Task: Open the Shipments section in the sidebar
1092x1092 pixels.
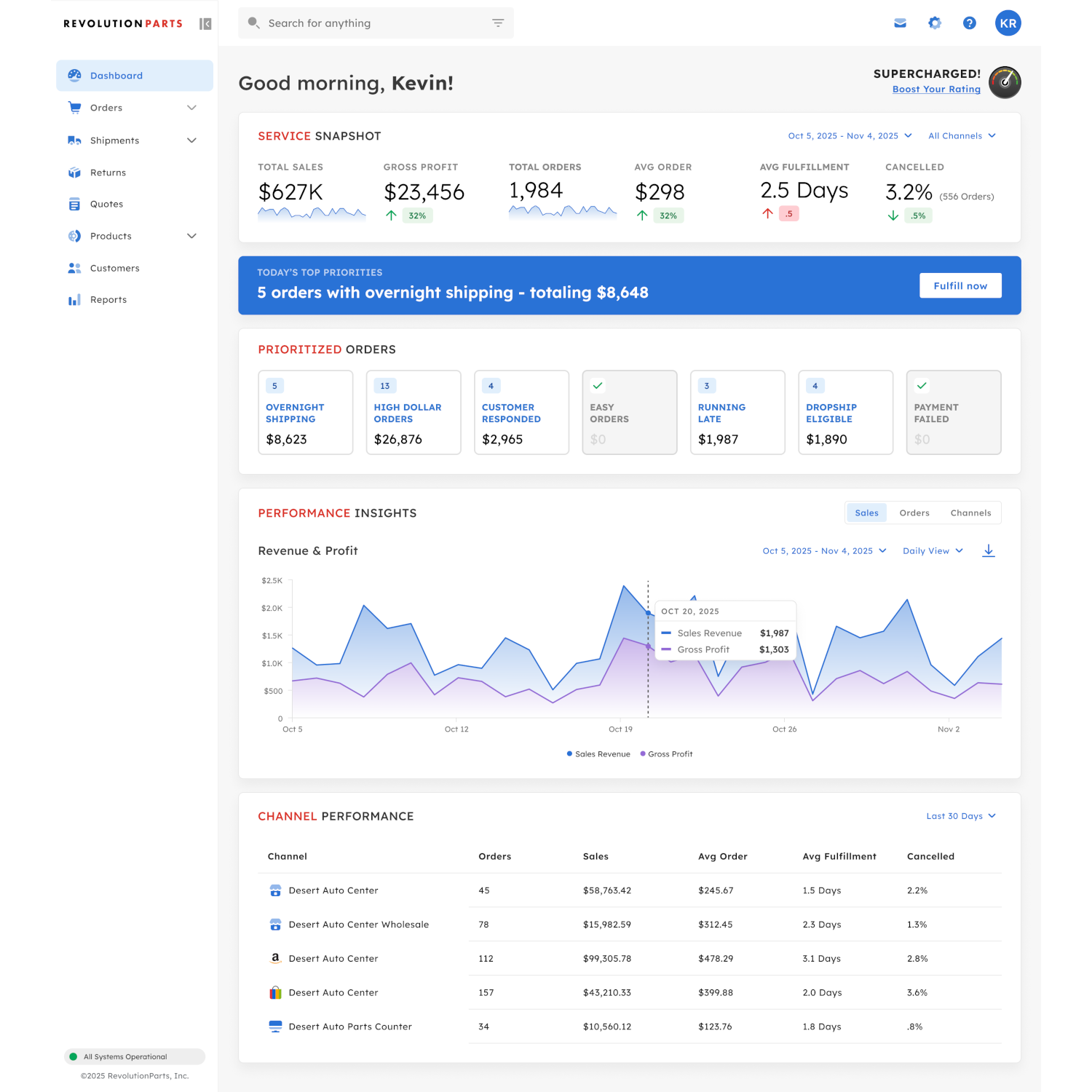Action: [114, 140]
